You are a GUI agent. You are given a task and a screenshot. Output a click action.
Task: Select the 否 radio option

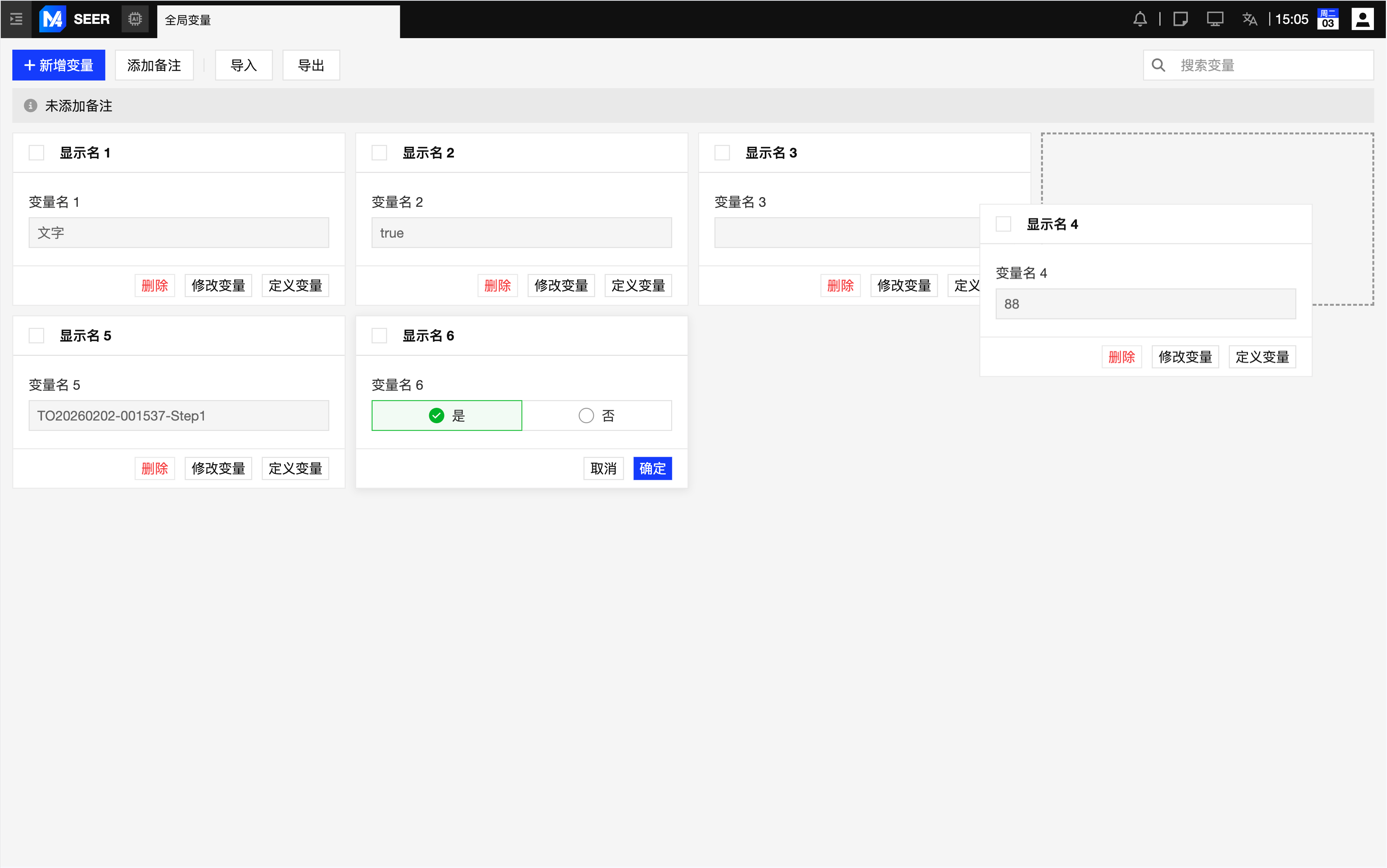click(596, 416)
